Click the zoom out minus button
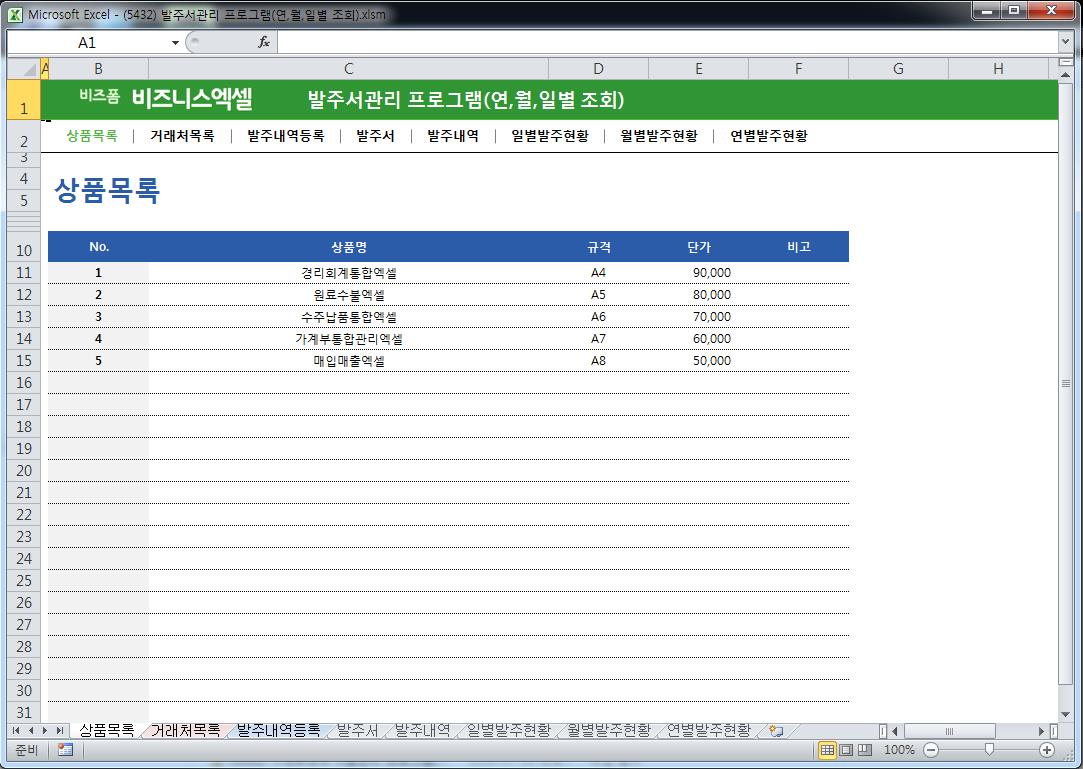Viewport: 1083px width, 769px height. (x=931, y=750)
